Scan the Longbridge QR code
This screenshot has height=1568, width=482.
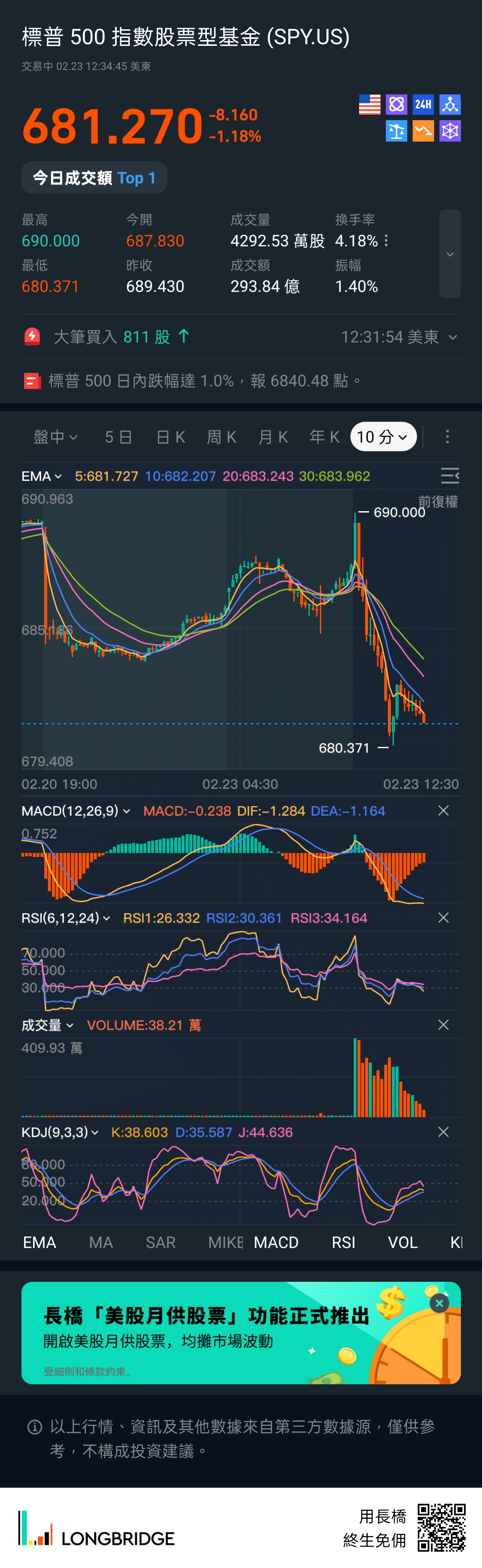point(441,1527)
